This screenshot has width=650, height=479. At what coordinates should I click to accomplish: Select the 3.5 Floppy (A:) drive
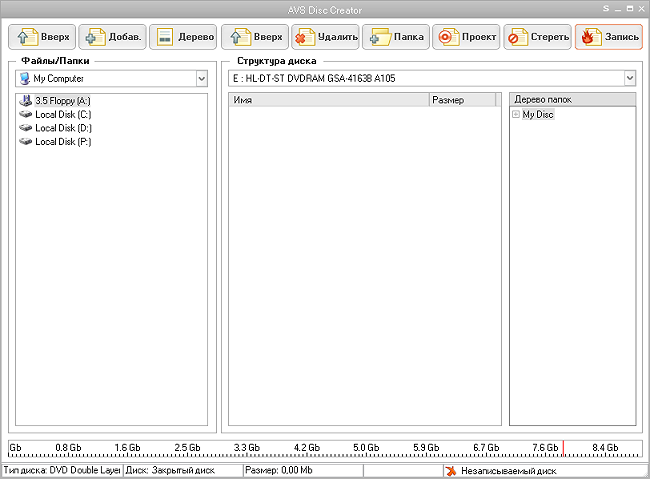click(x=55, y=101)
